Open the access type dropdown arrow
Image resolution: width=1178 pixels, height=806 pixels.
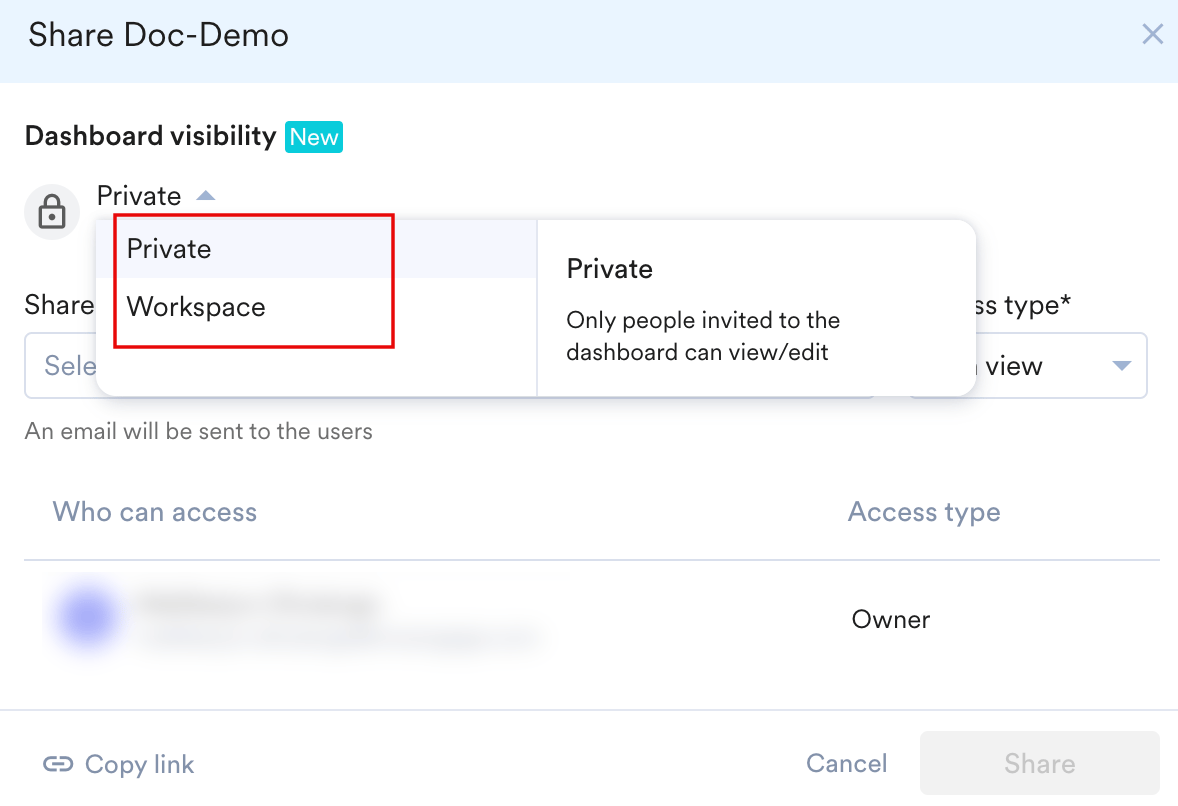(1121, 366)
